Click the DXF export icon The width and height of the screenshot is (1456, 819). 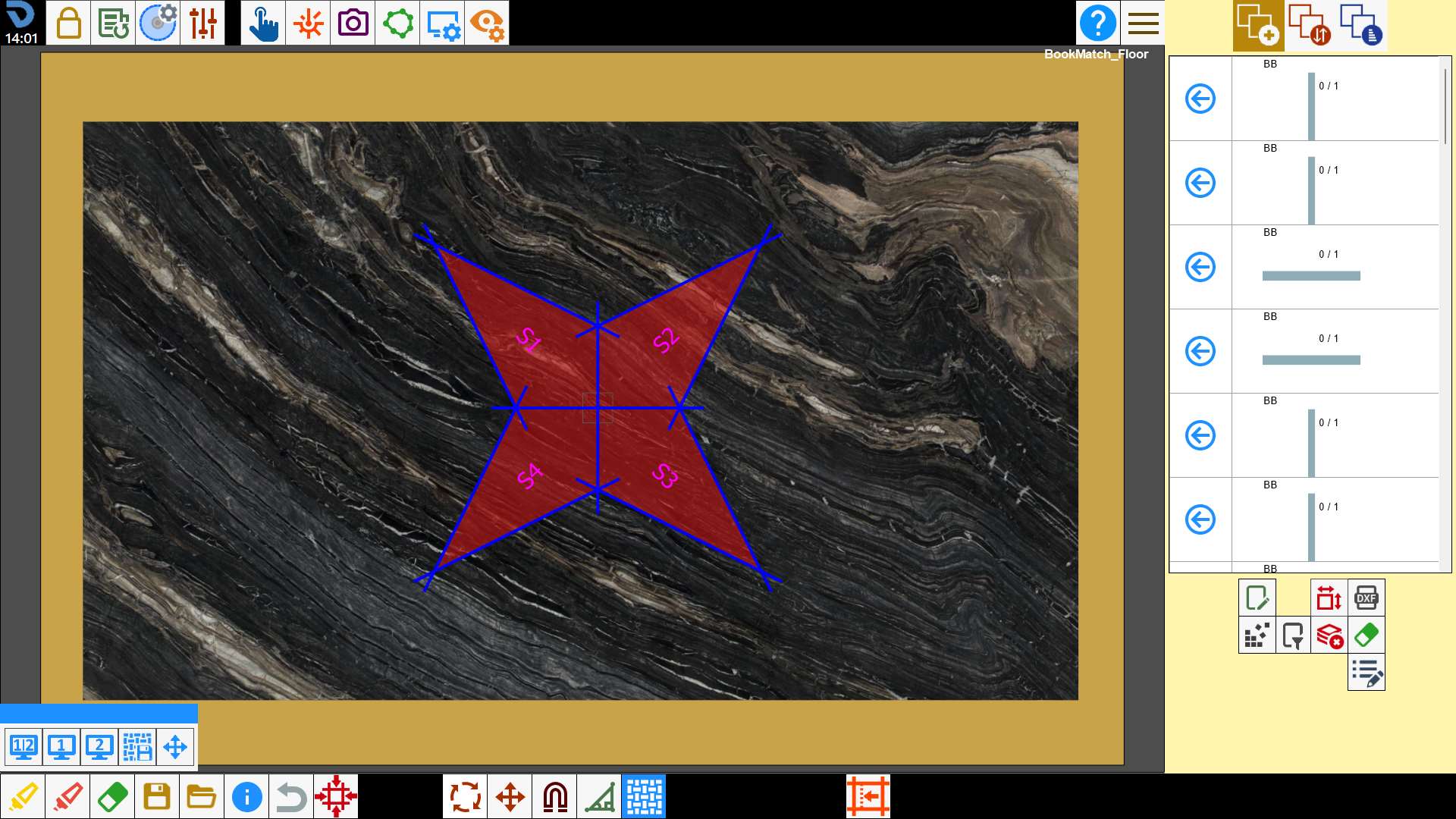(x=1366, y=598)
